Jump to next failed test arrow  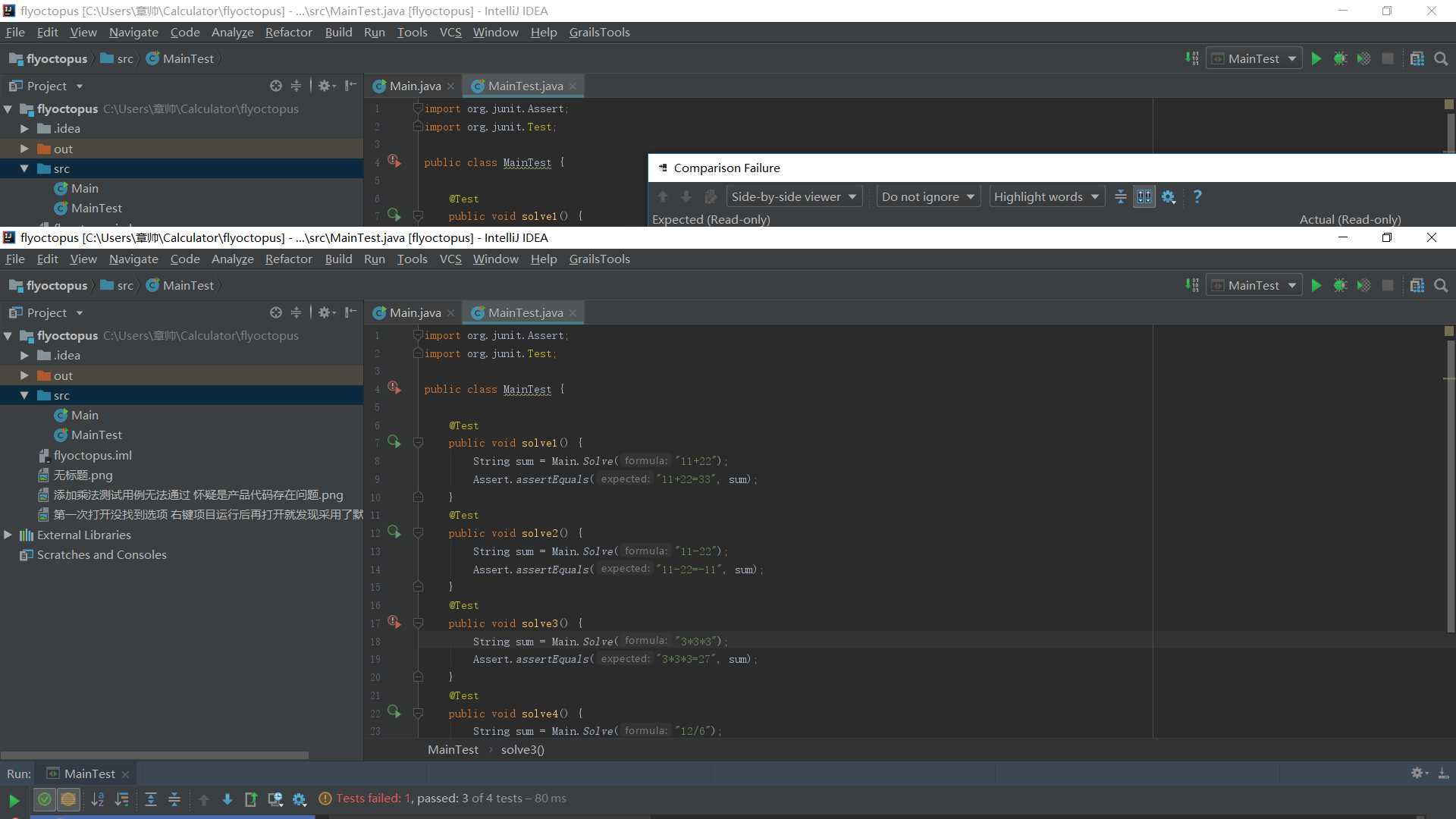227,799
